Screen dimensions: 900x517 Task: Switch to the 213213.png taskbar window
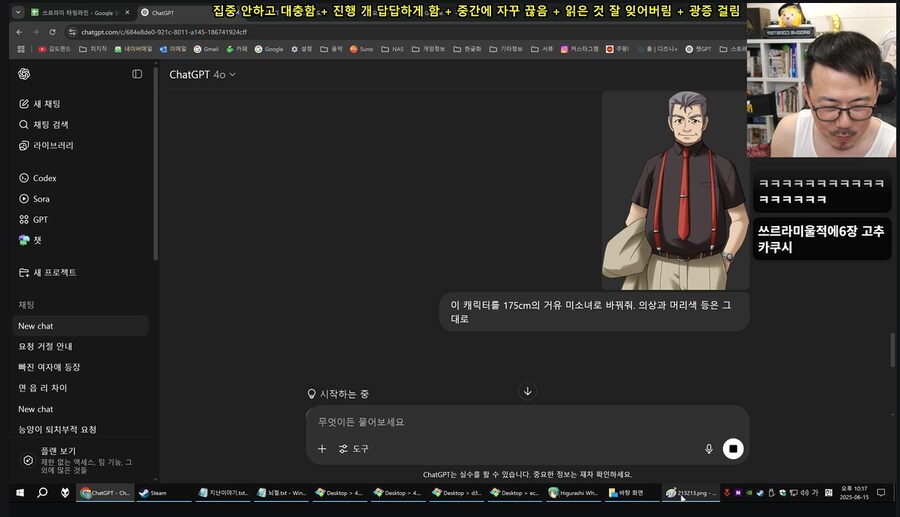[x=690, y=493]
